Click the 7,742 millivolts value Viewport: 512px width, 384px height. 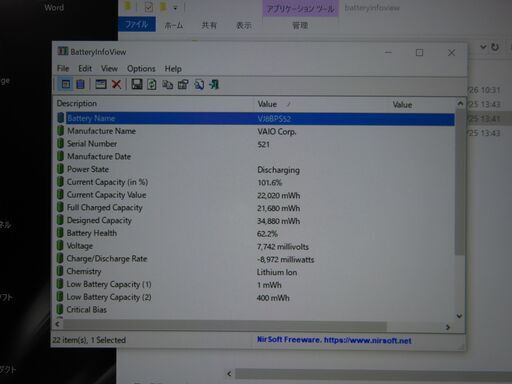(283, 247)
